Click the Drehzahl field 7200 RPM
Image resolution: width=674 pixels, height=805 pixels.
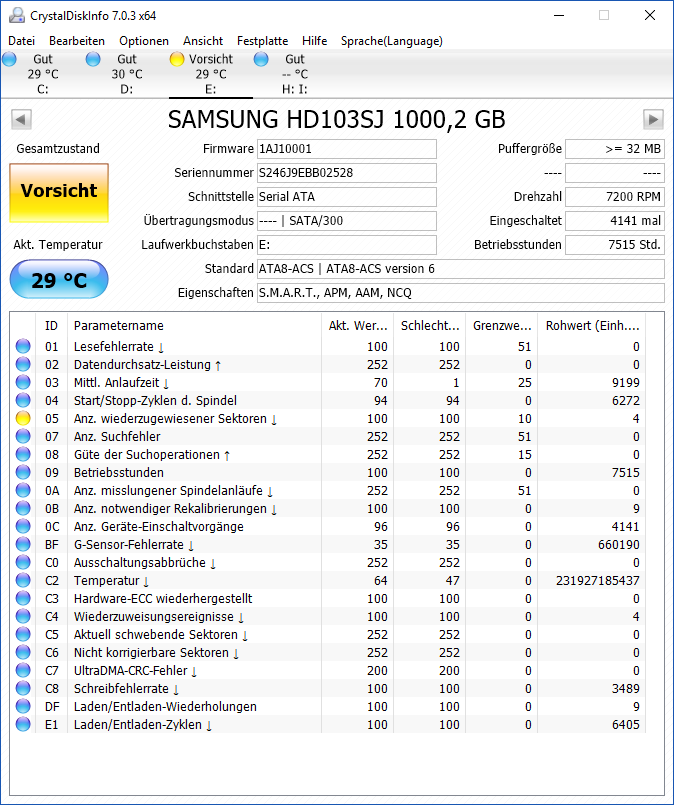click(x=615, y=197)
